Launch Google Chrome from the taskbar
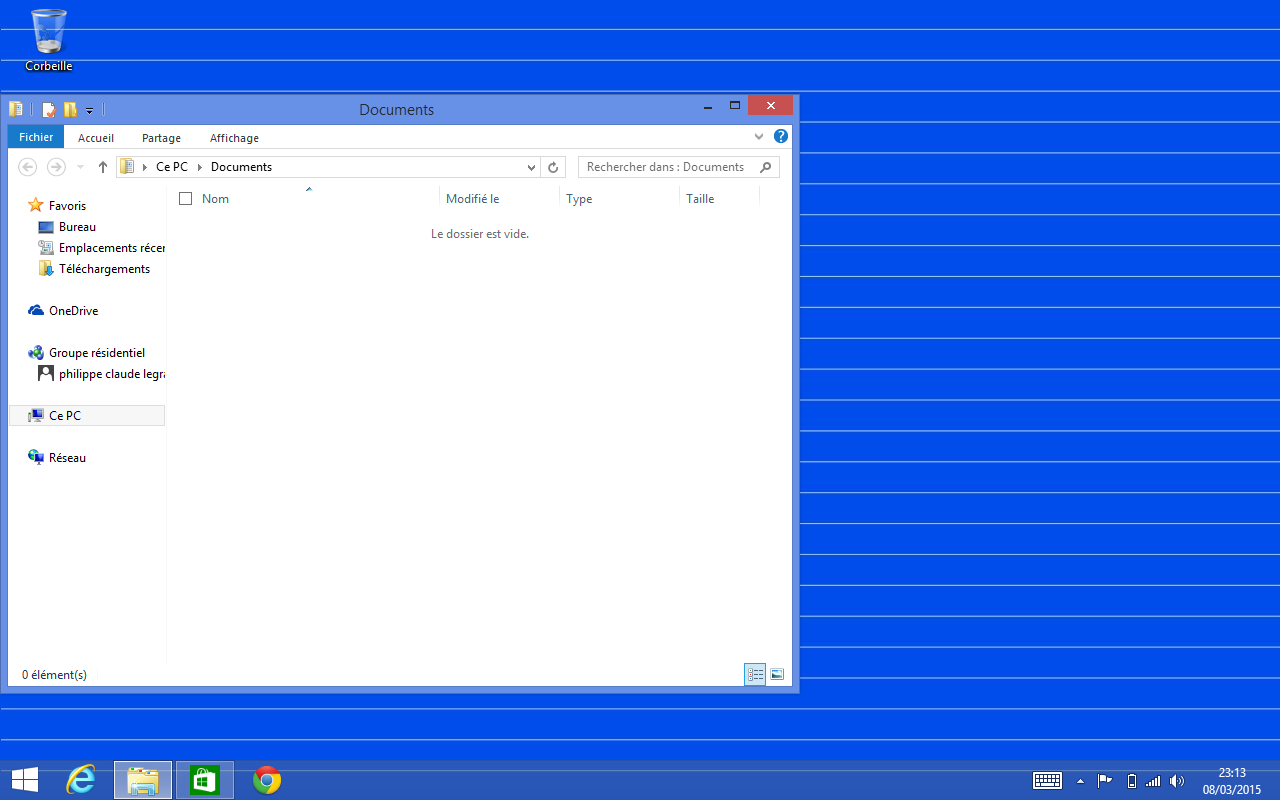Image resolution: width=1280 pixels, height=800 pixels. tap(267, 780)
